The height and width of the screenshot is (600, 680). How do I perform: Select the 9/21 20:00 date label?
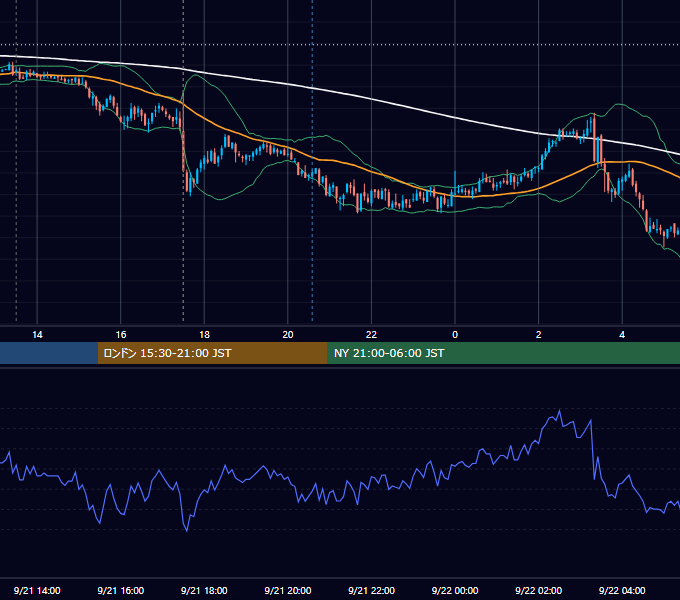[288, 590]
